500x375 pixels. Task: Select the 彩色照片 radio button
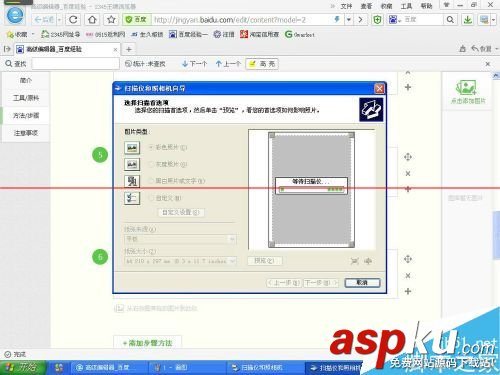pyautogui.click(x=151, y=147)
